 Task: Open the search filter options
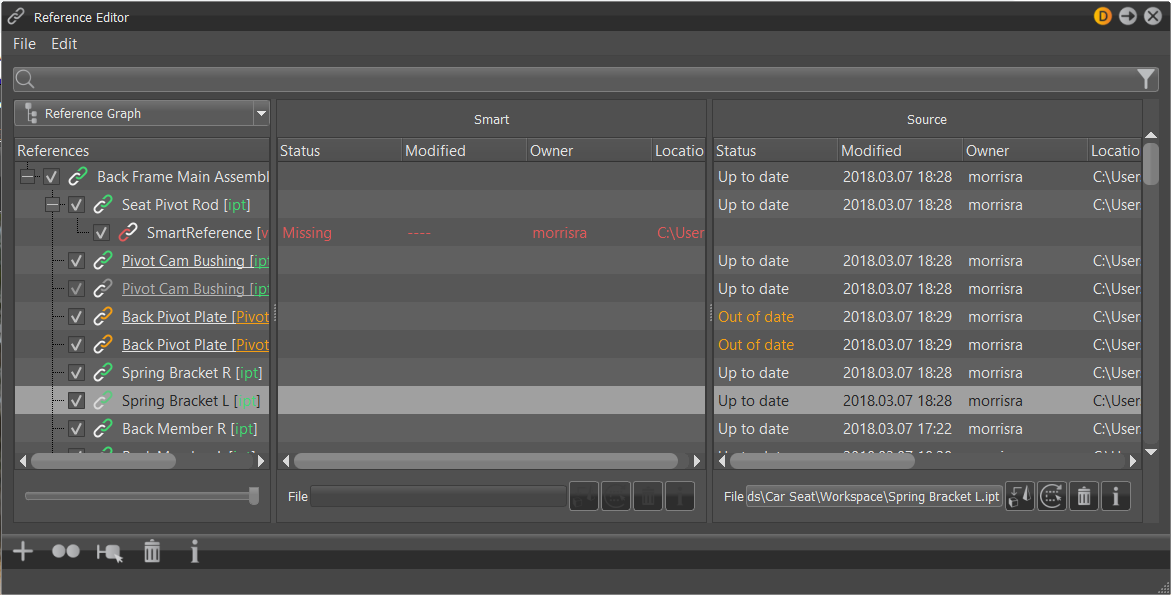[x=1146, y=79]
